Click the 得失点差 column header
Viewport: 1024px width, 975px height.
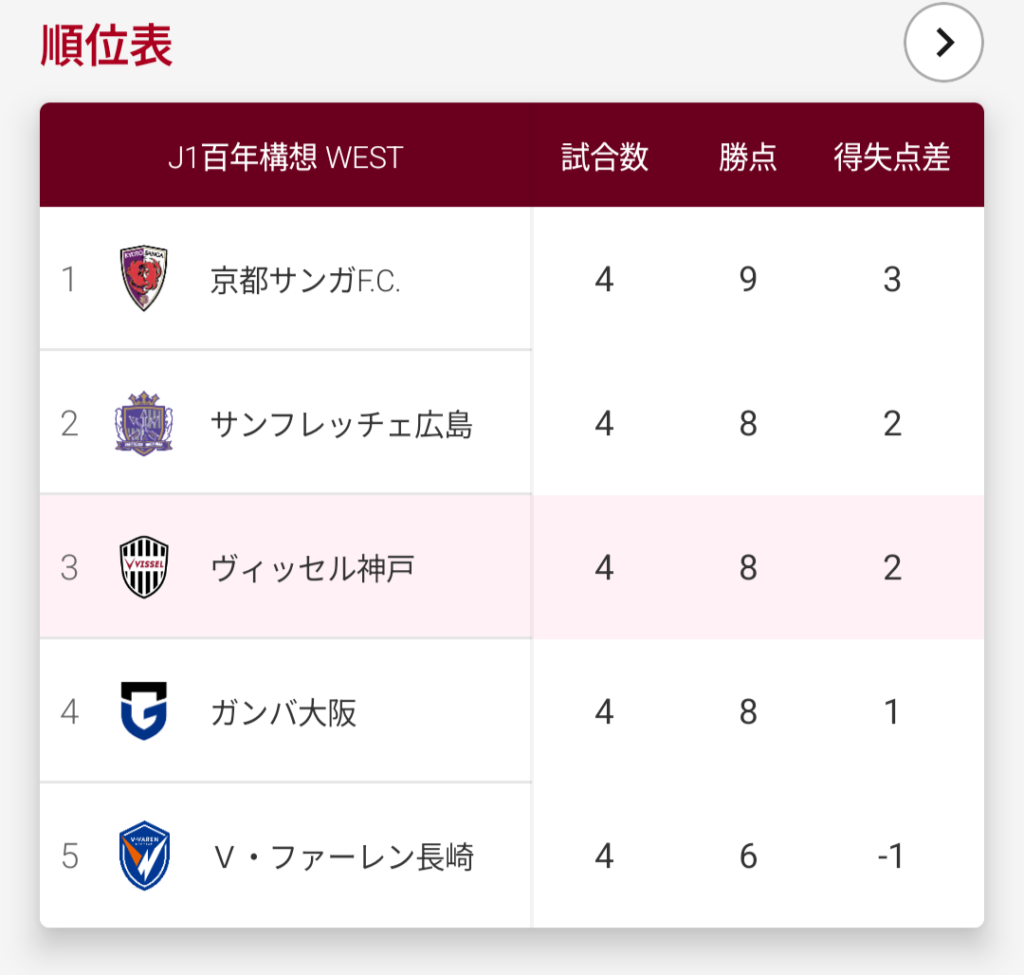click(892, 157)
